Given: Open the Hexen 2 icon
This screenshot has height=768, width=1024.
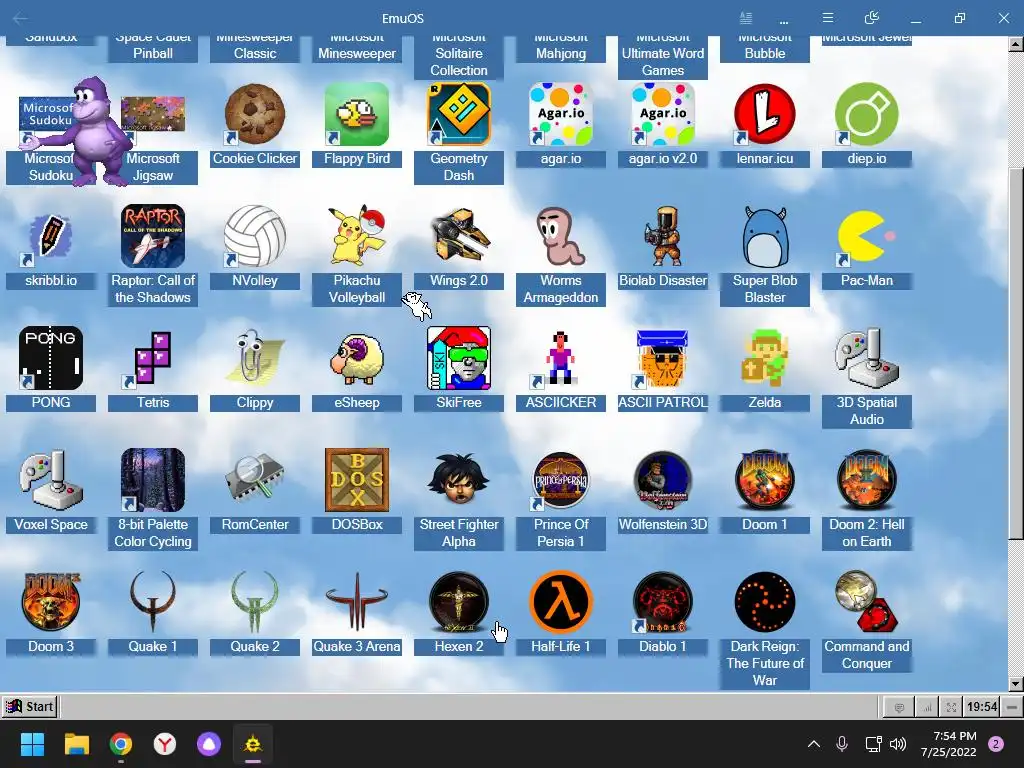Looking at the screenshot, I should 458,603.
